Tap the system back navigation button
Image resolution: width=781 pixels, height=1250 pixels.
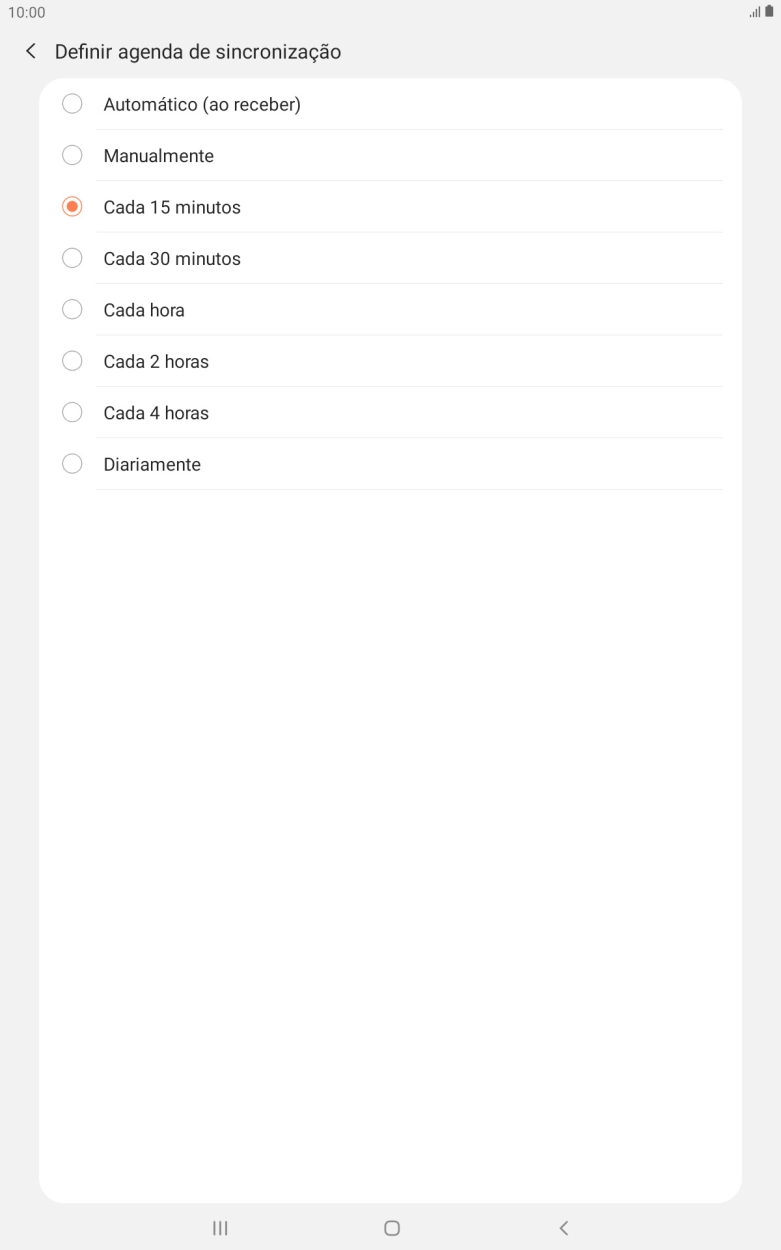click(564, 1228)
